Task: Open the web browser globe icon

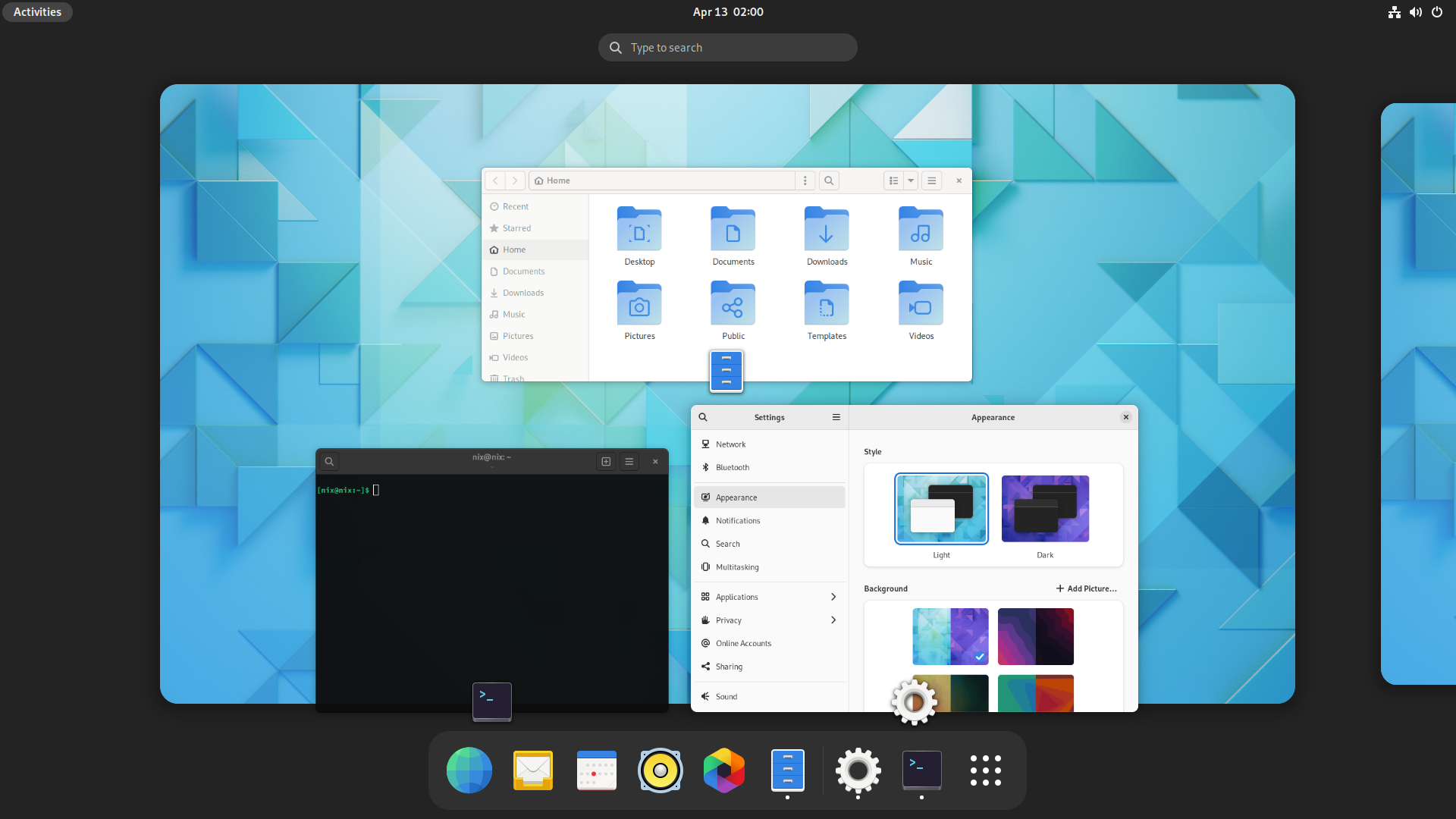Action: (469, 770)
